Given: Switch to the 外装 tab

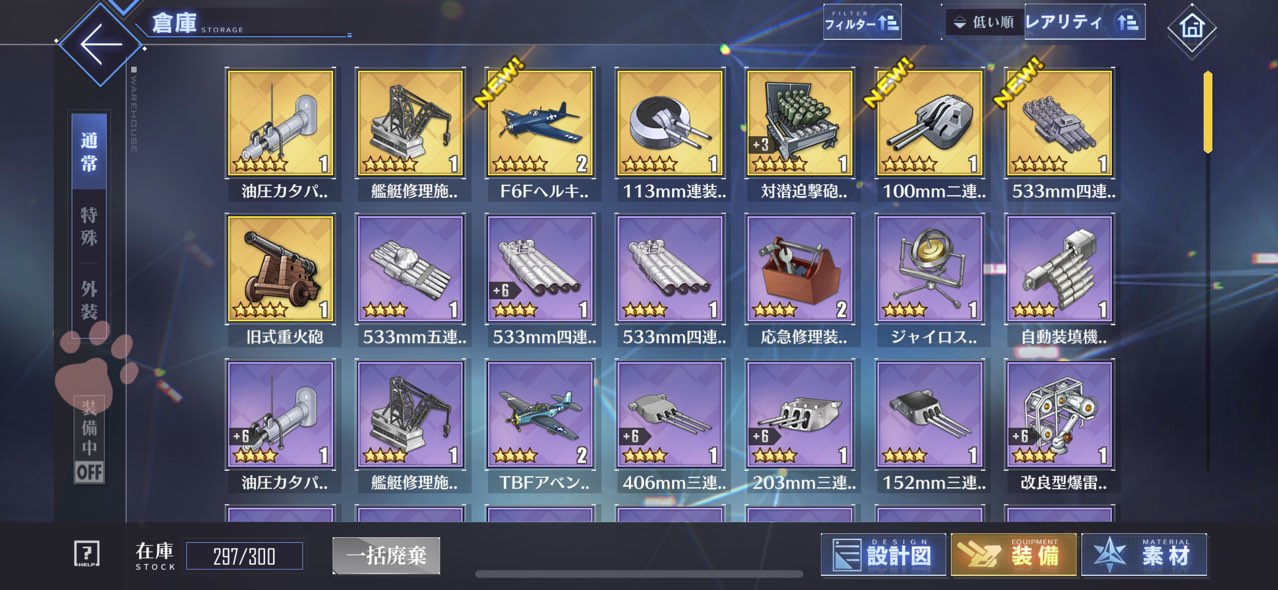Looking at the screenshot, I should 89,300.
